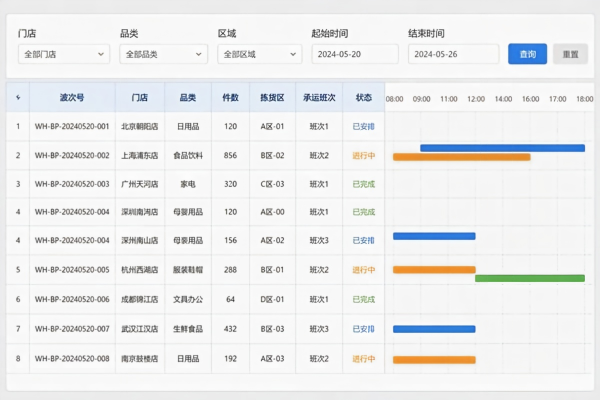Screen dimensions: 600x400
Task: Click the 进行中 status for 南京鼓楼店
Action: (364, 359)
